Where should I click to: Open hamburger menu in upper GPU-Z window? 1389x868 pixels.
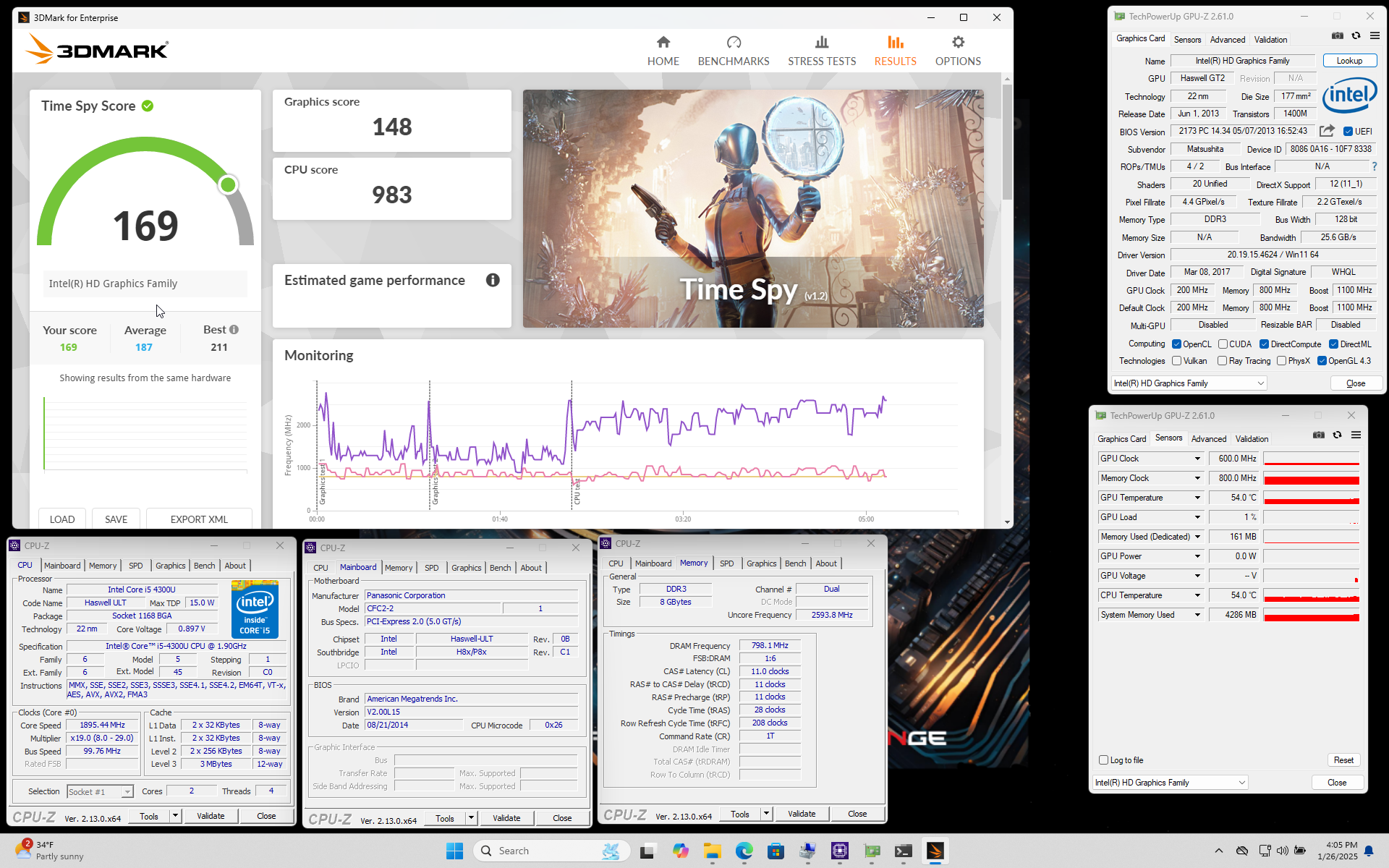1375,35
